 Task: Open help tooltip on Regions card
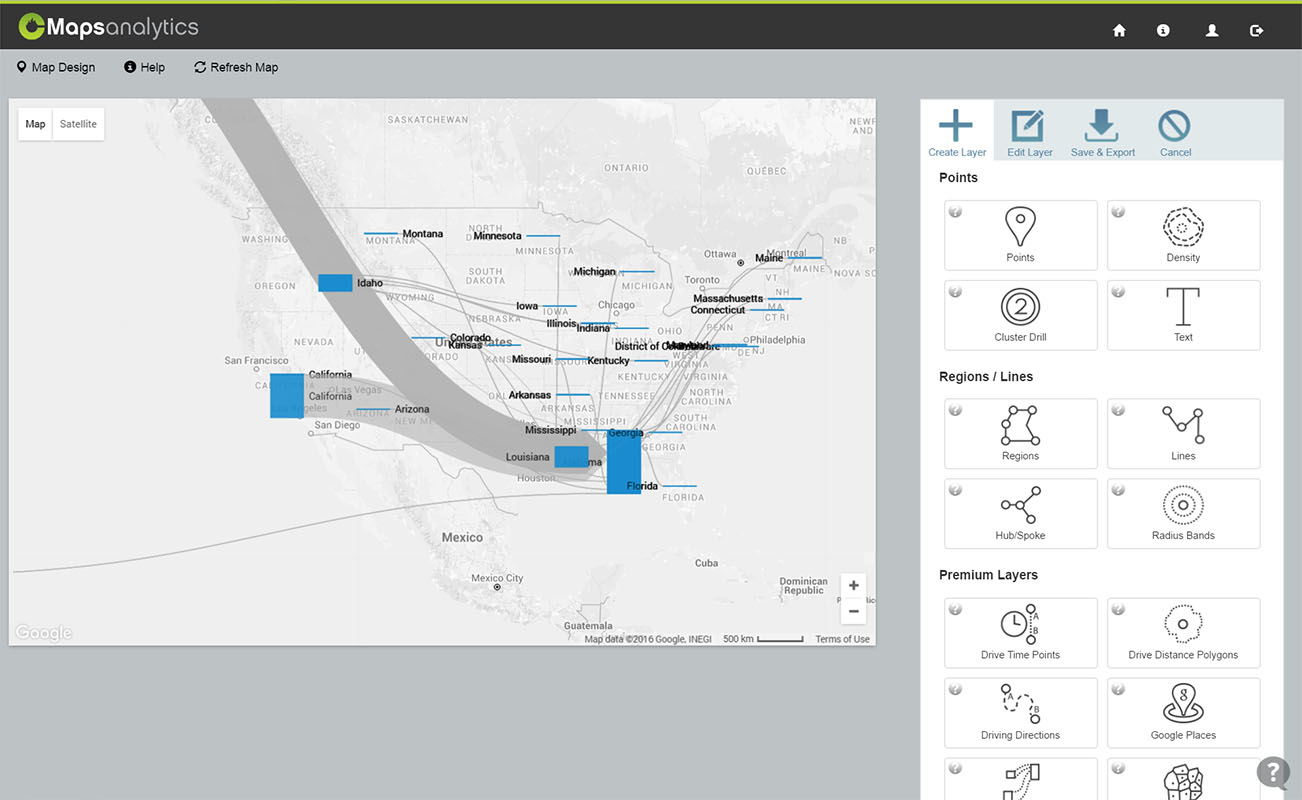[x=955, y=410]
